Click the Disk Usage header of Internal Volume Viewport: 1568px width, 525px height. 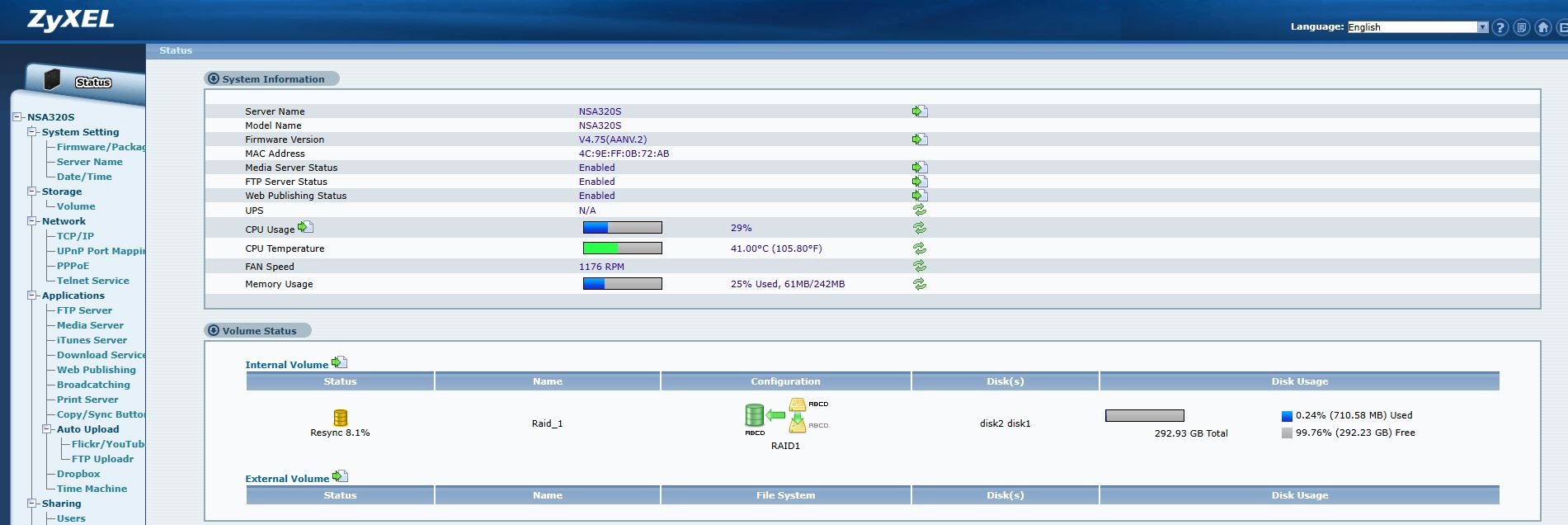pyautogui.click(x=1300, y=381)
